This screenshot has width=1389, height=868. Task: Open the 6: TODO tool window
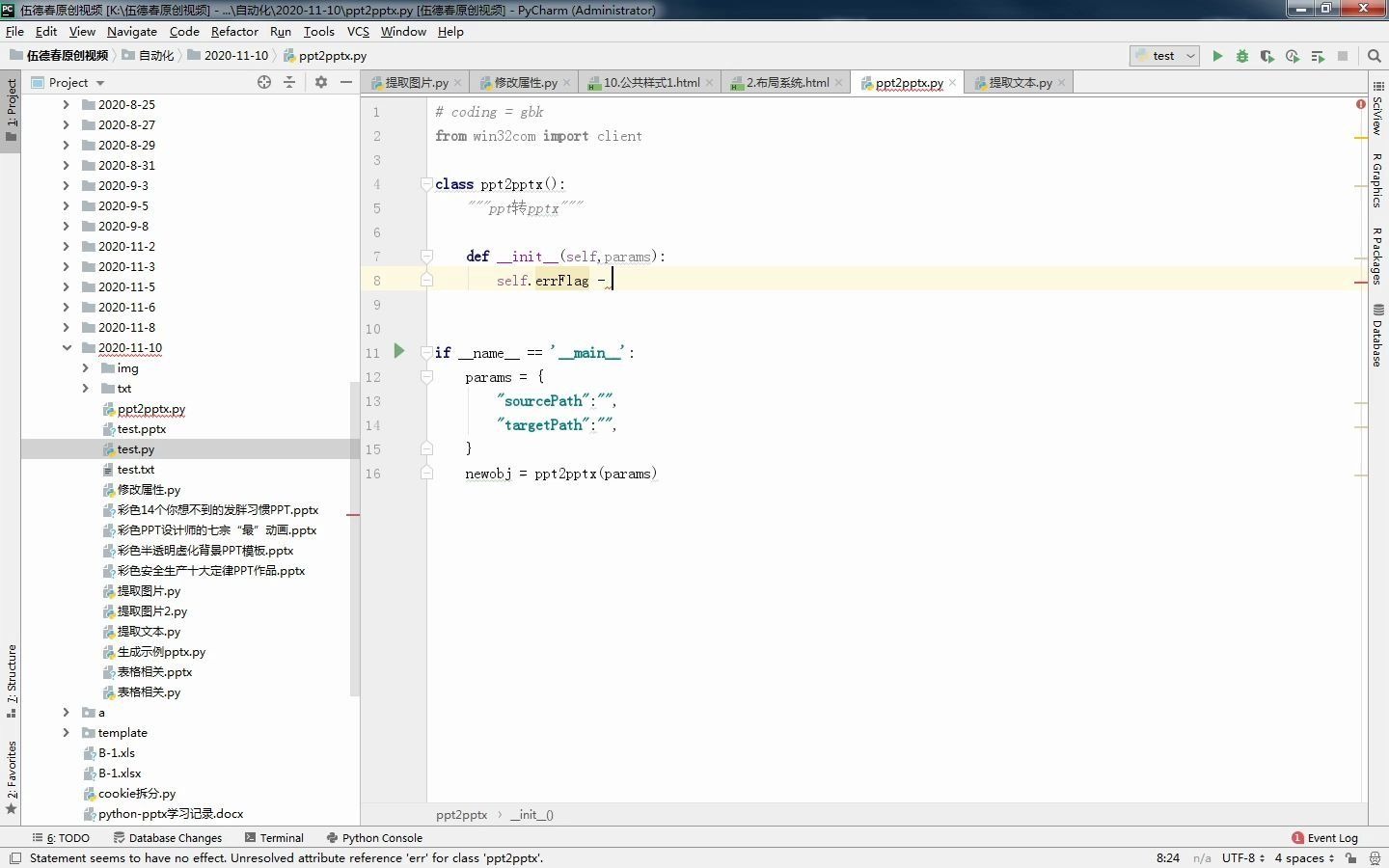(61, 837)
